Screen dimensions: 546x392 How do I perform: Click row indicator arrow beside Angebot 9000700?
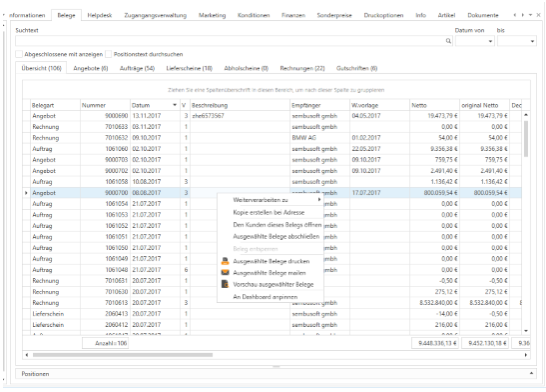(26, 193)
